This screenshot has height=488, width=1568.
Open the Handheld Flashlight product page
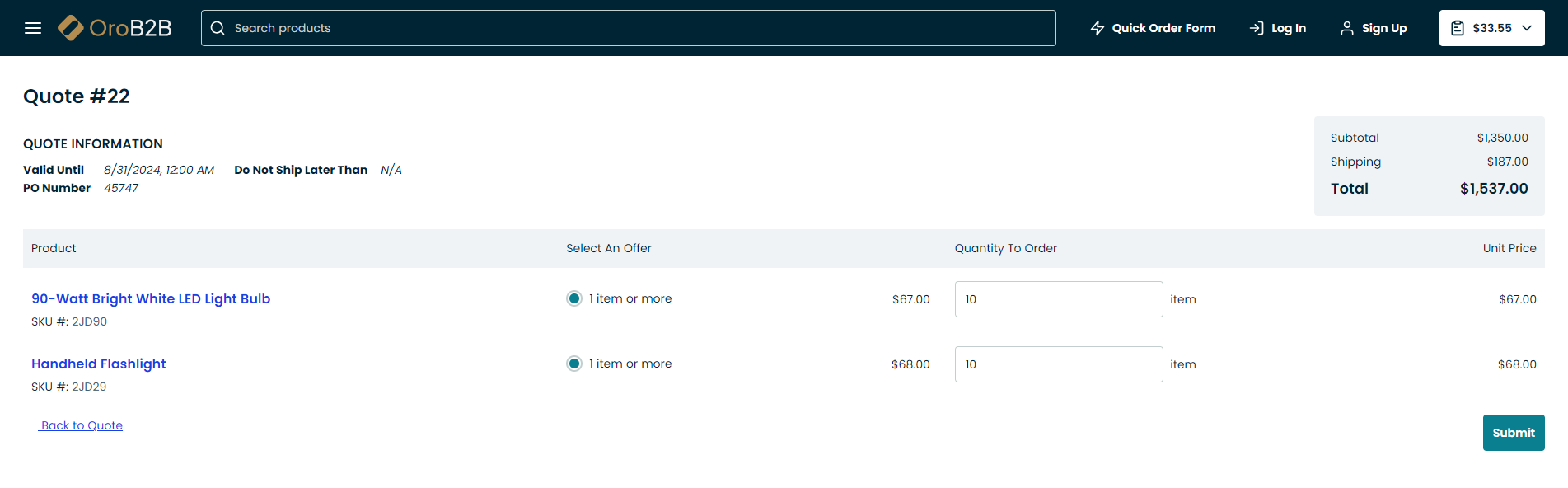click(99, 364)
